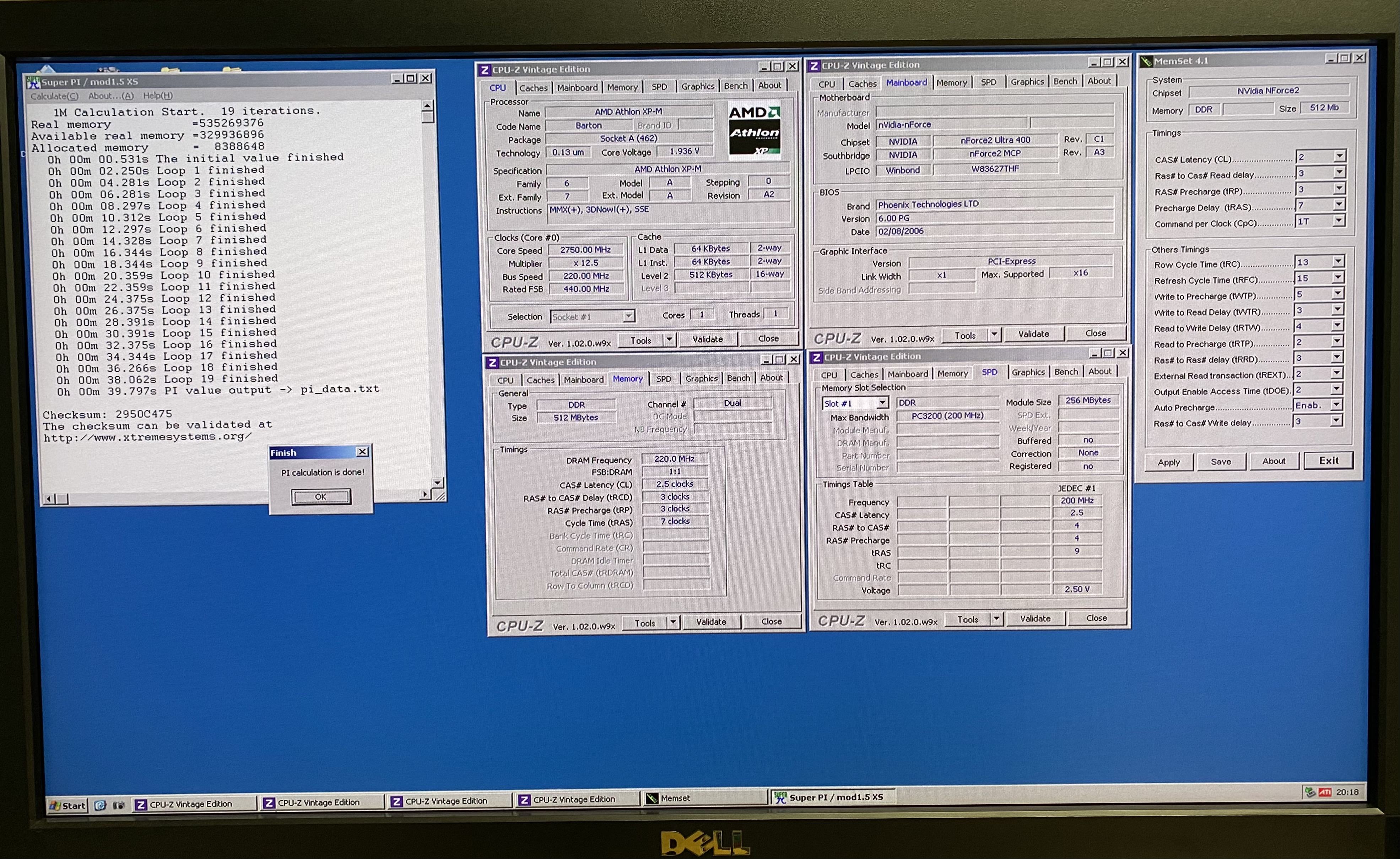Viewport: 1400px width, 859px height.
Task: Click the ATI tray icon
Action: (1324, 793)
